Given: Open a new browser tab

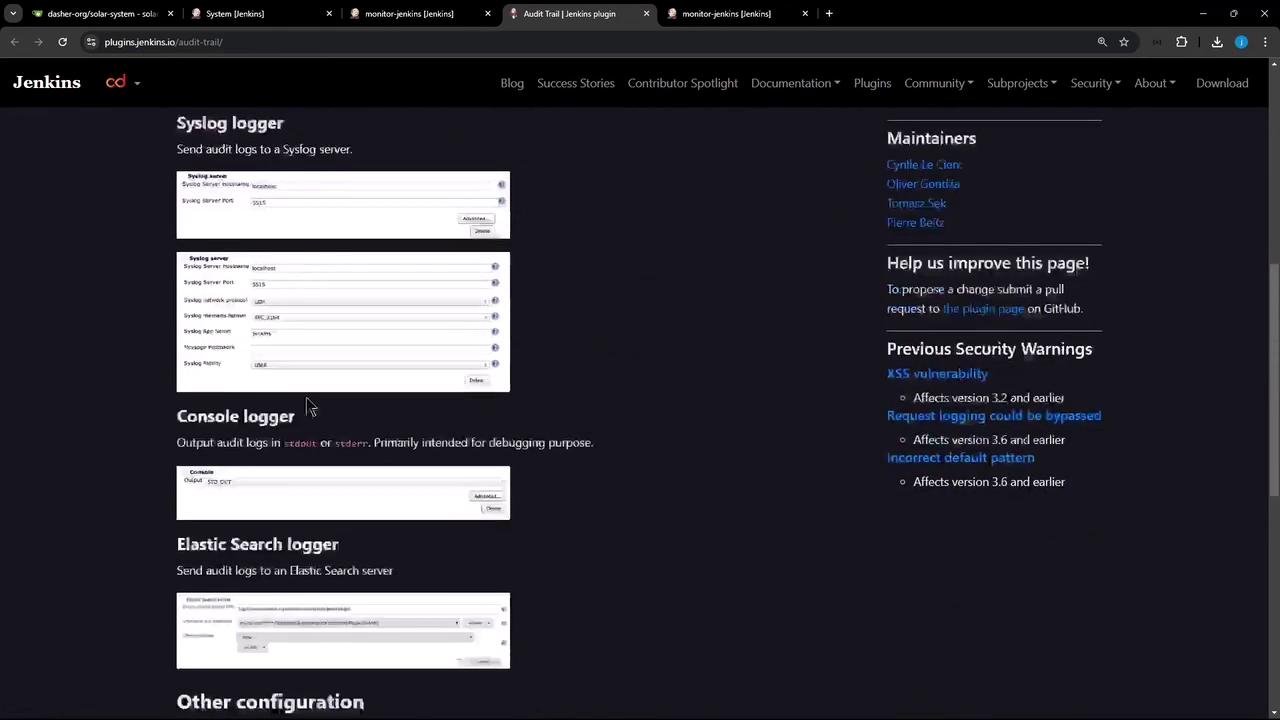Looking at the screenshot, I should point(829,13).
